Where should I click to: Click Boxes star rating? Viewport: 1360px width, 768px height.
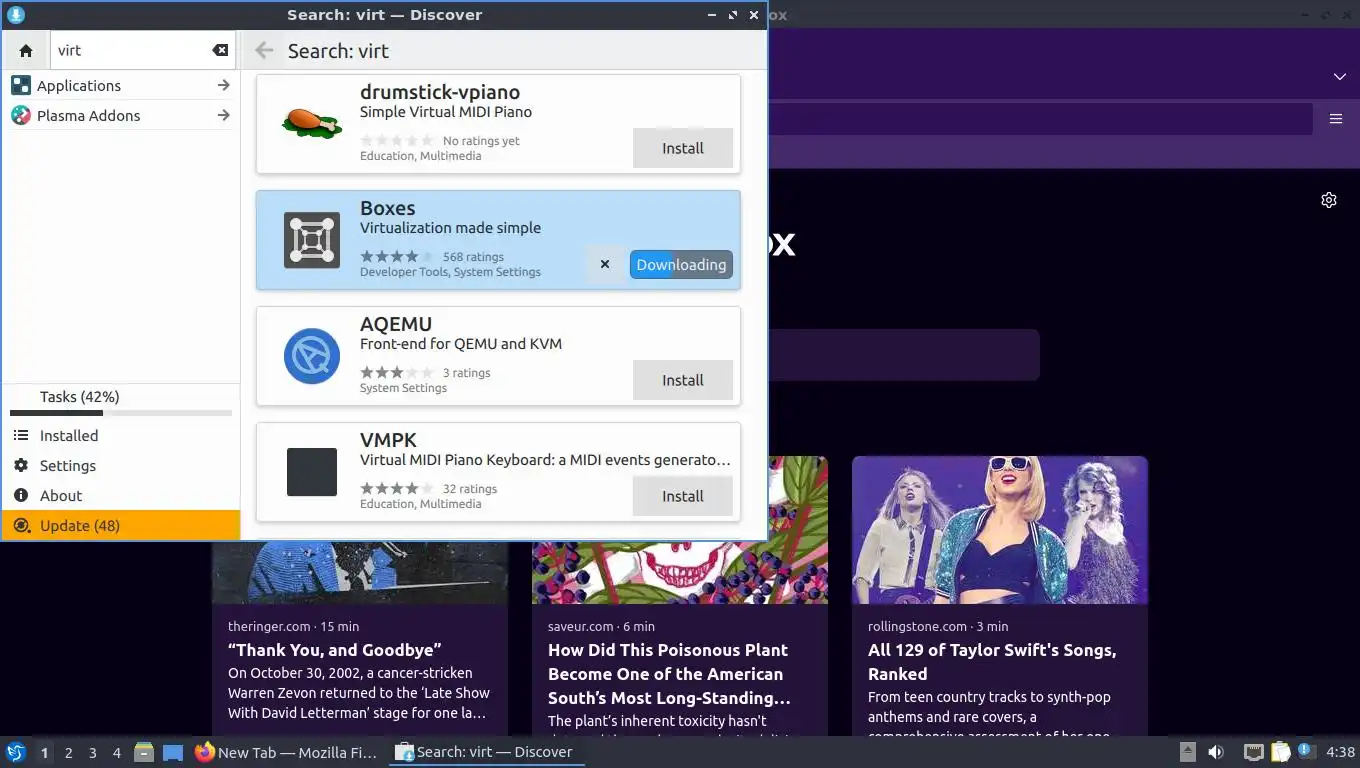[x=397, y=257]
